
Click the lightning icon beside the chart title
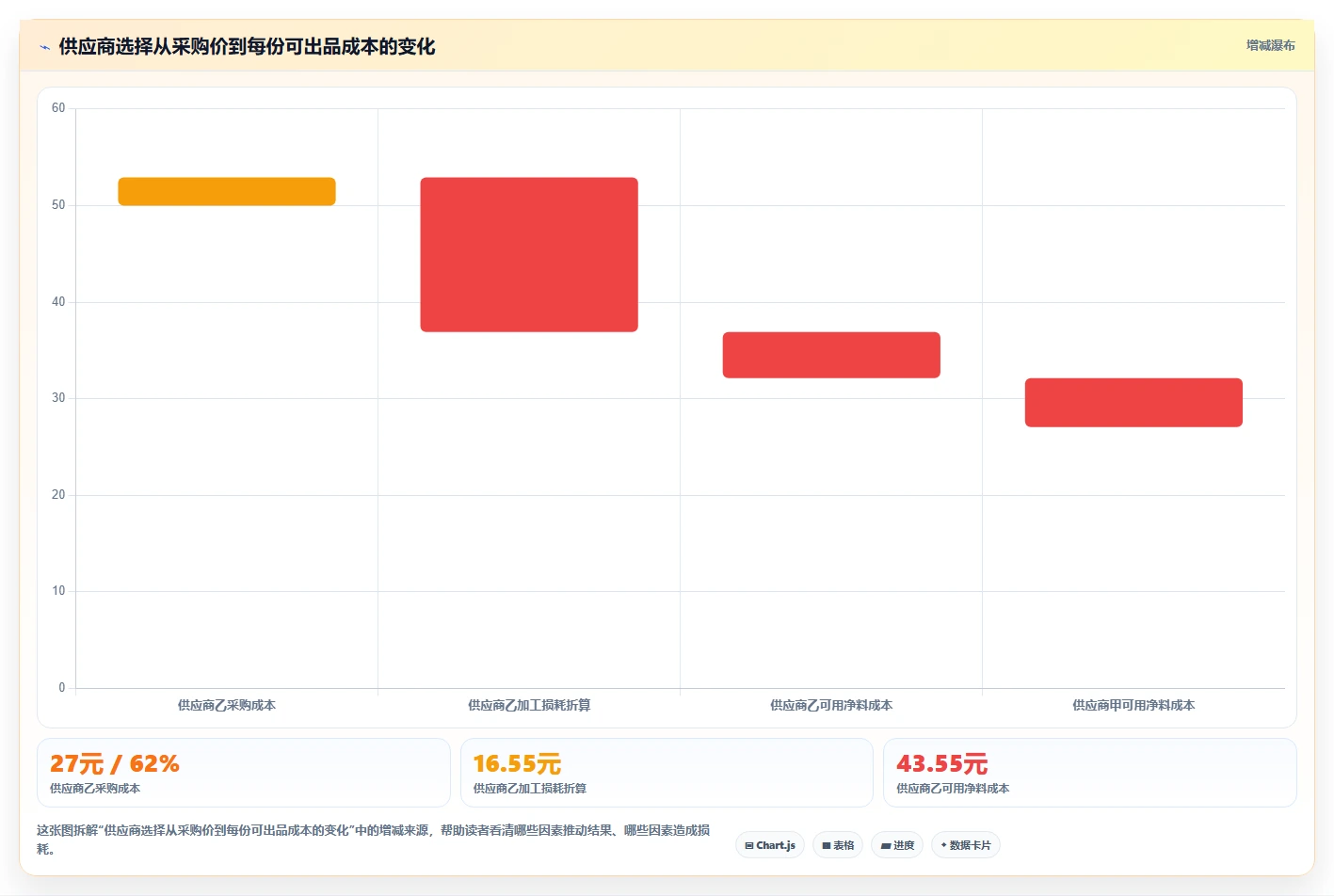point(44,47)
